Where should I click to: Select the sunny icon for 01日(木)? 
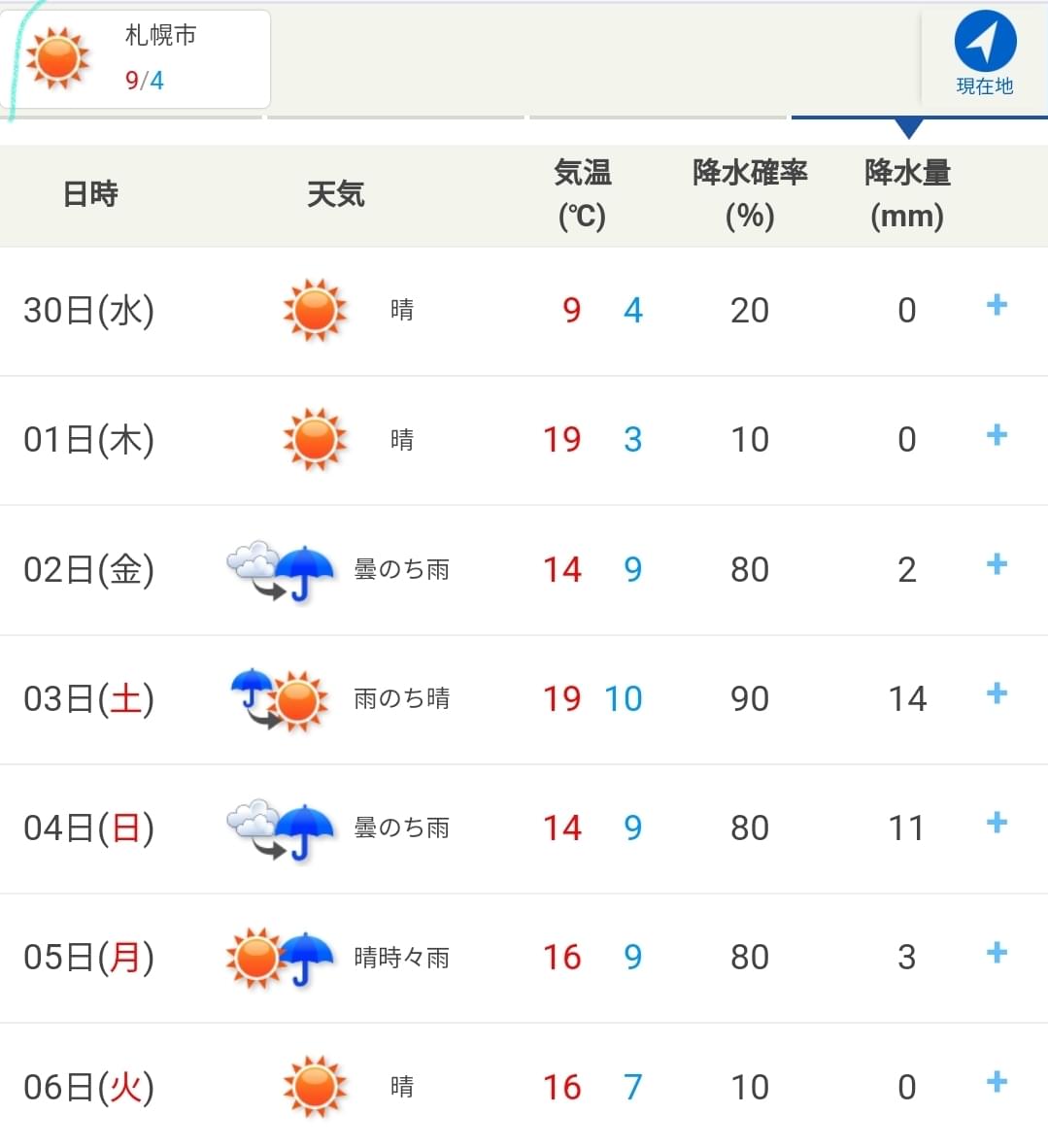pyautogui.click(x=315, y=439)
